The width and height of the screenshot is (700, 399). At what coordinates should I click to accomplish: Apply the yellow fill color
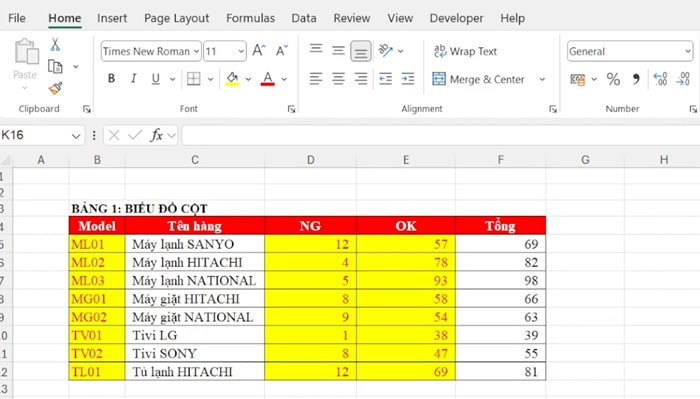pyautogui.click(x=232, y=79)
